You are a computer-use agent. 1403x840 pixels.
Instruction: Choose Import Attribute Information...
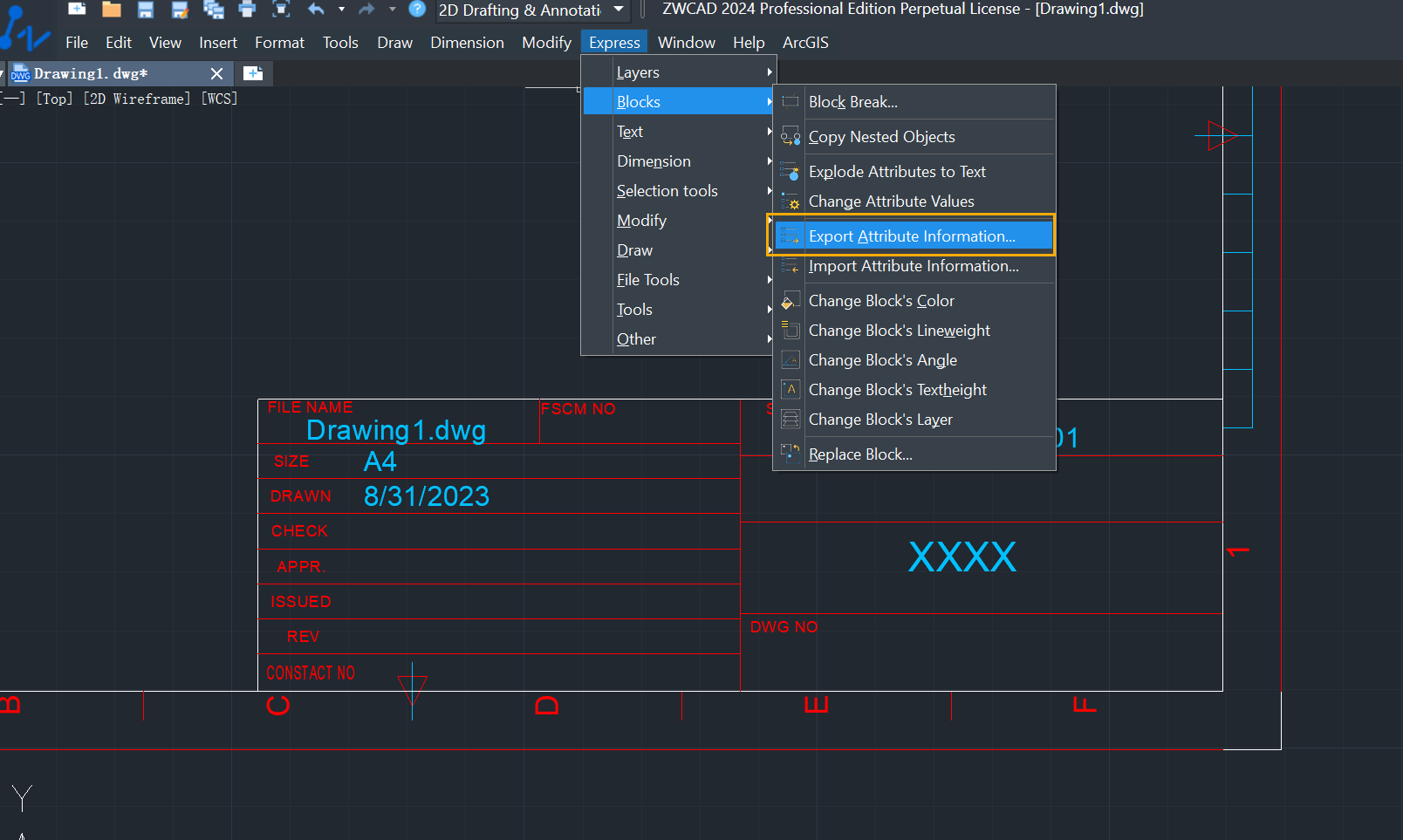pyautogui.click(x=914, y=266)
